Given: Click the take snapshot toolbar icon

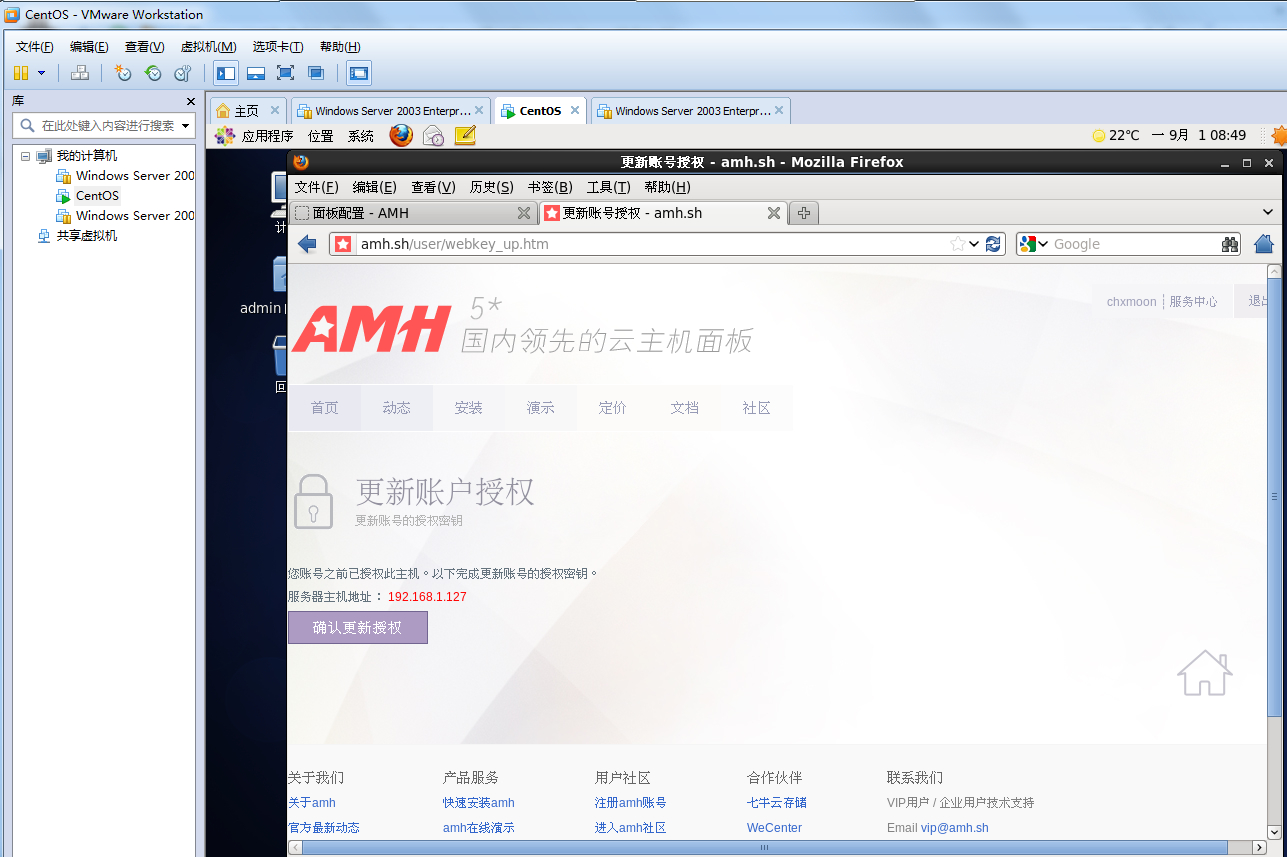Looking at the screenshot, I should coord(123,73).
